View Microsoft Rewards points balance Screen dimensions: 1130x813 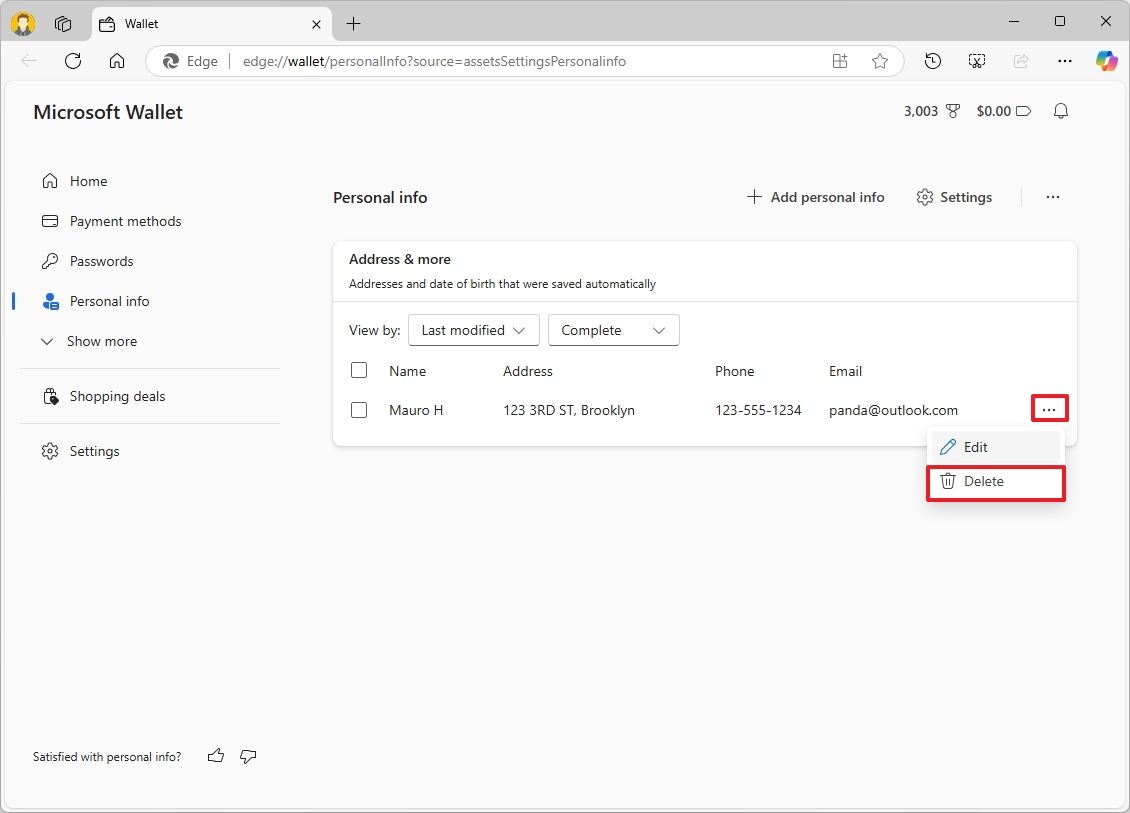(x=929, y=111)
